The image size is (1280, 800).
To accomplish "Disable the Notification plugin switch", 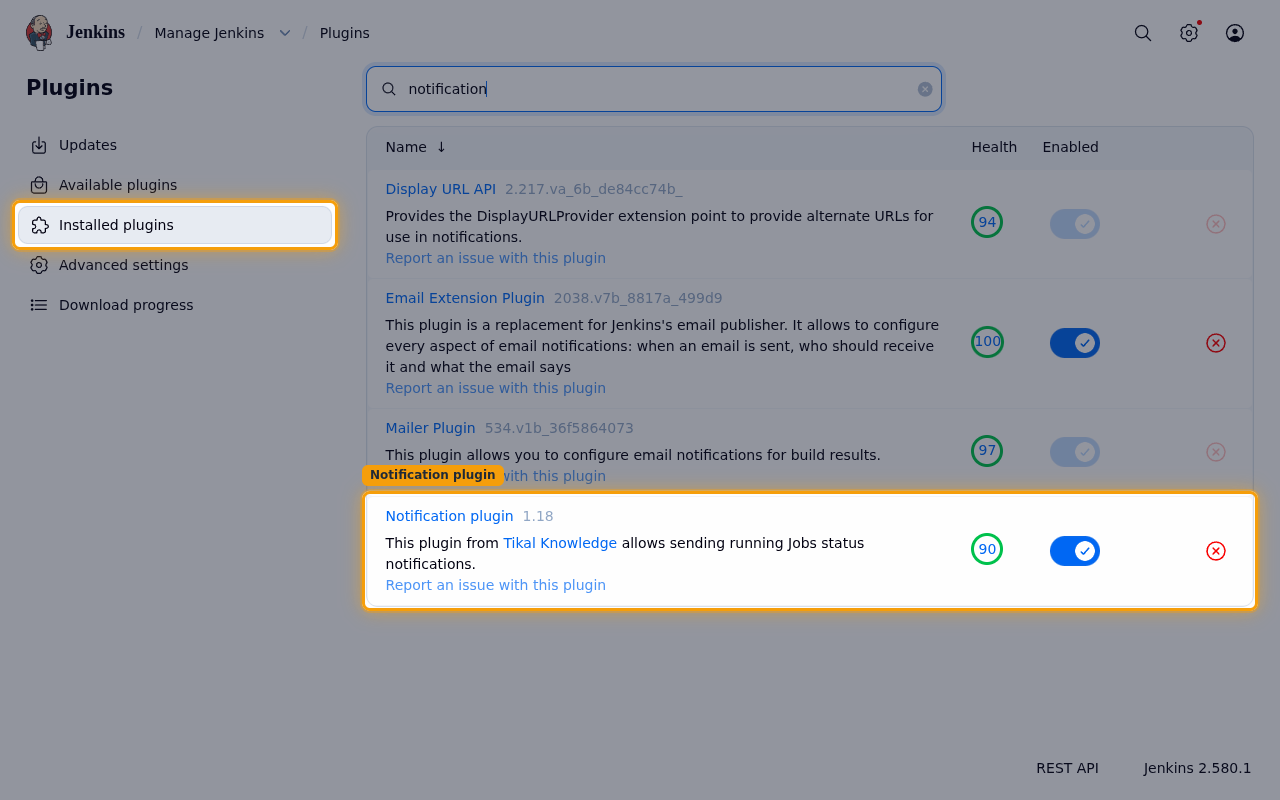I will coord(1075,551).
